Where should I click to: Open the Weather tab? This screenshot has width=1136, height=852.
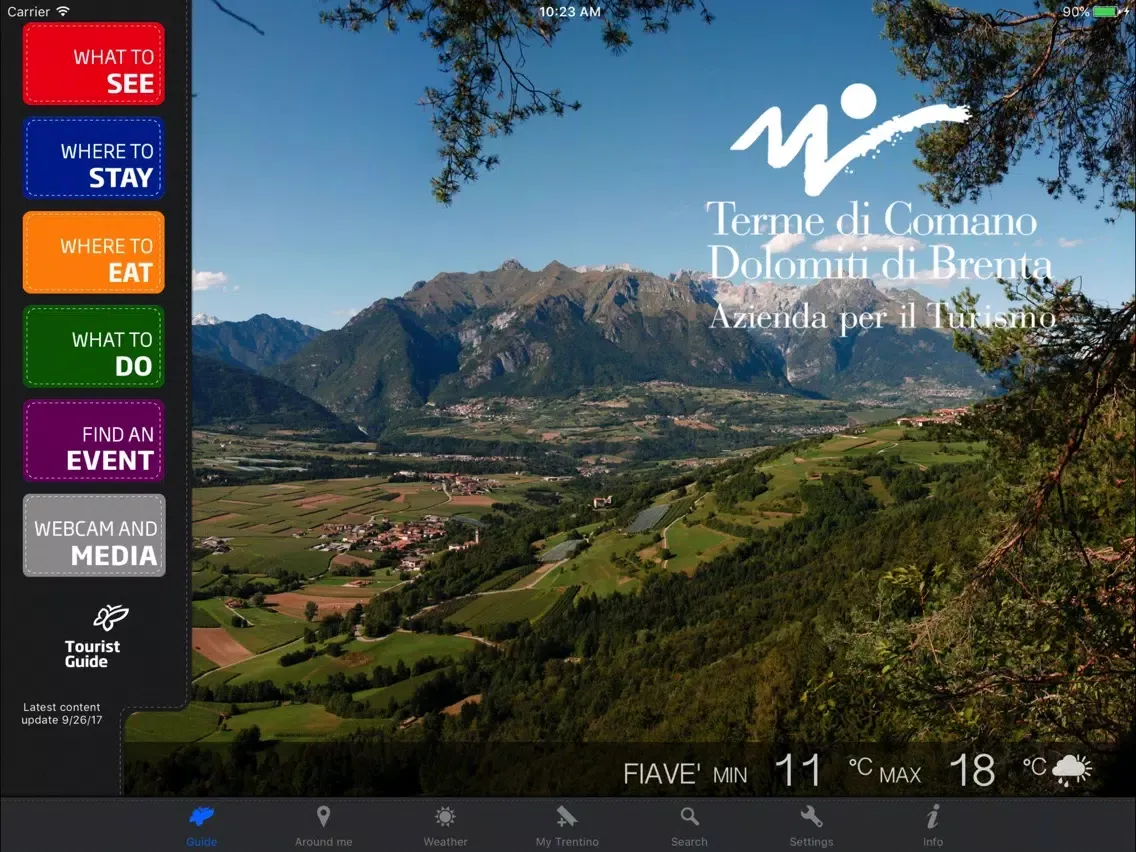pyautogui.click(x=445, y=826)
